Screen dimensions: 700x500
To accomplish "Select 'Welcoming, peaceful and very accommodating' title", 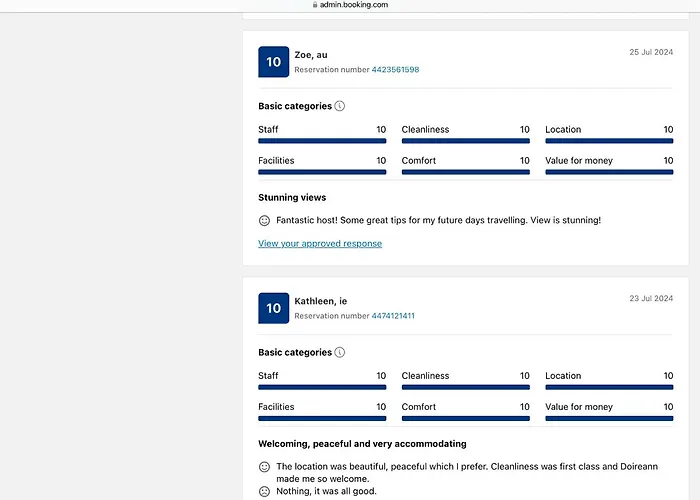I will click(x=362, y=444).
